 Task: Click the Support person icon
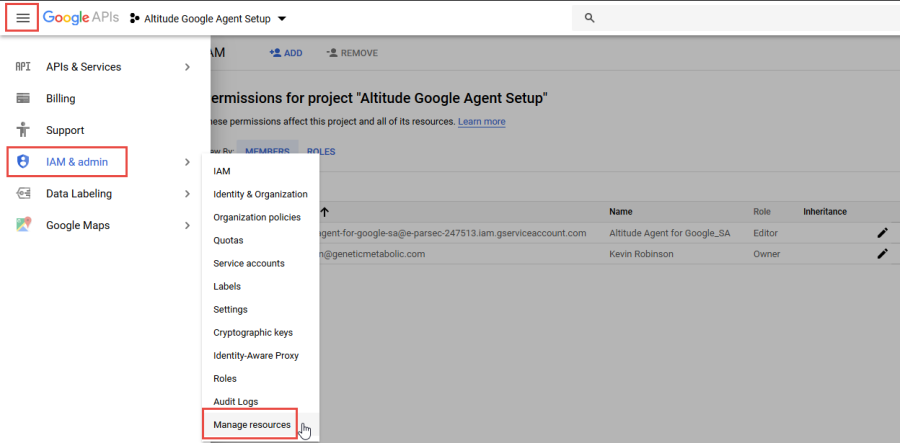coord(23,130)
